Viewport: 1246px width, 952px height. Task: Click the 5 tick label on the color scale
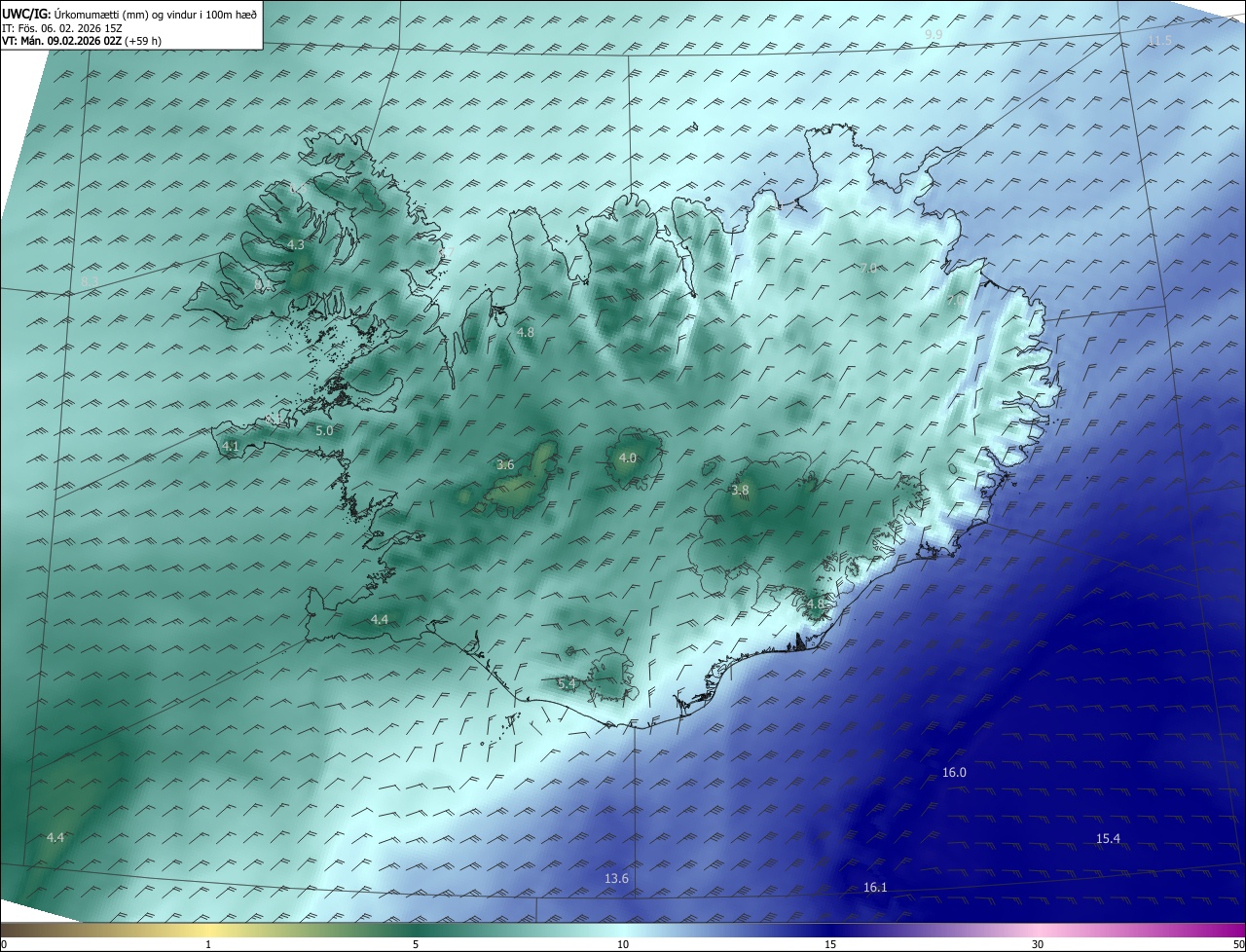pos(416,944)
